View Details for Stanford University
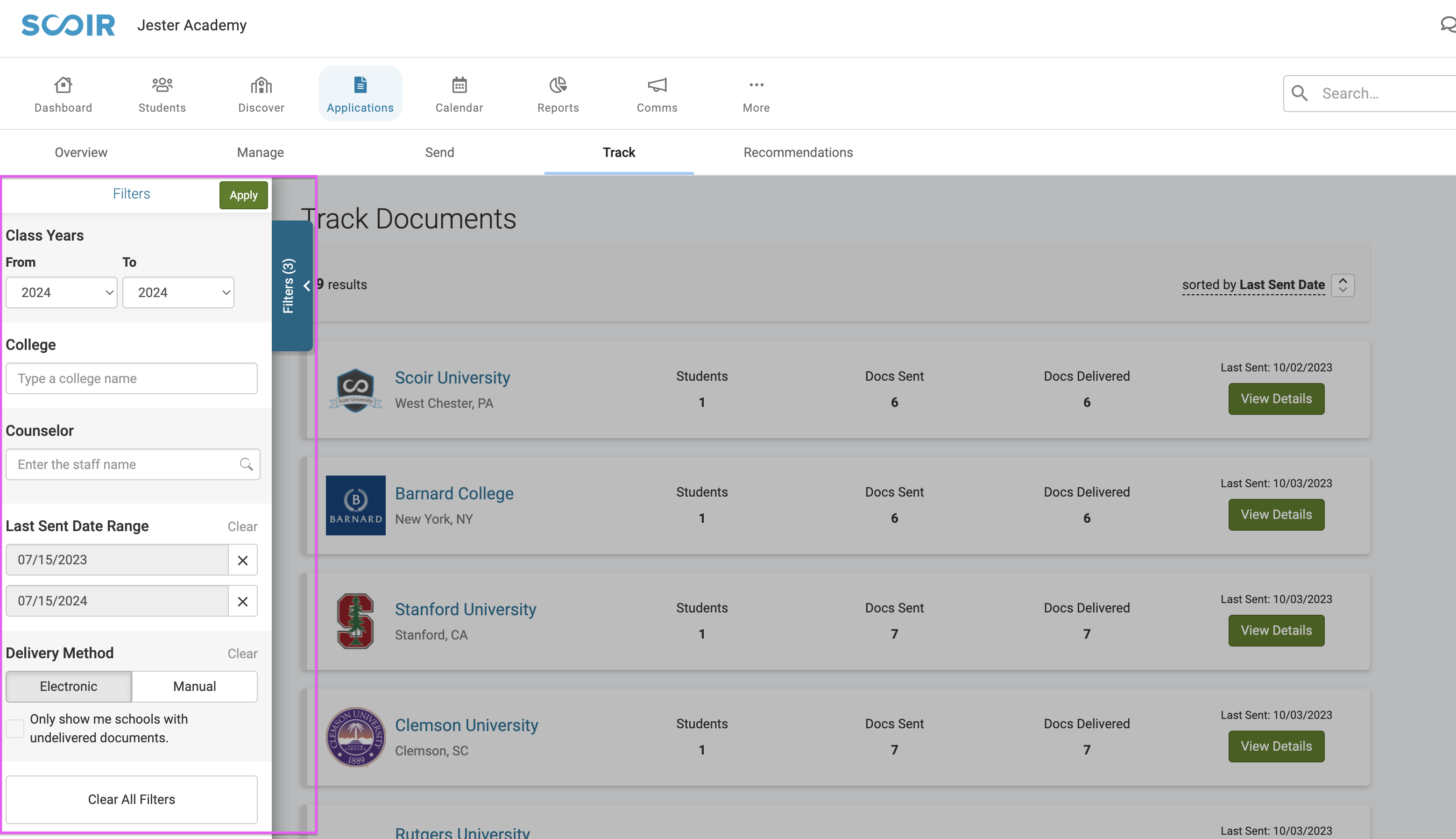The height and width of the screenshot is (839, 1456). tap(1276, 630)
